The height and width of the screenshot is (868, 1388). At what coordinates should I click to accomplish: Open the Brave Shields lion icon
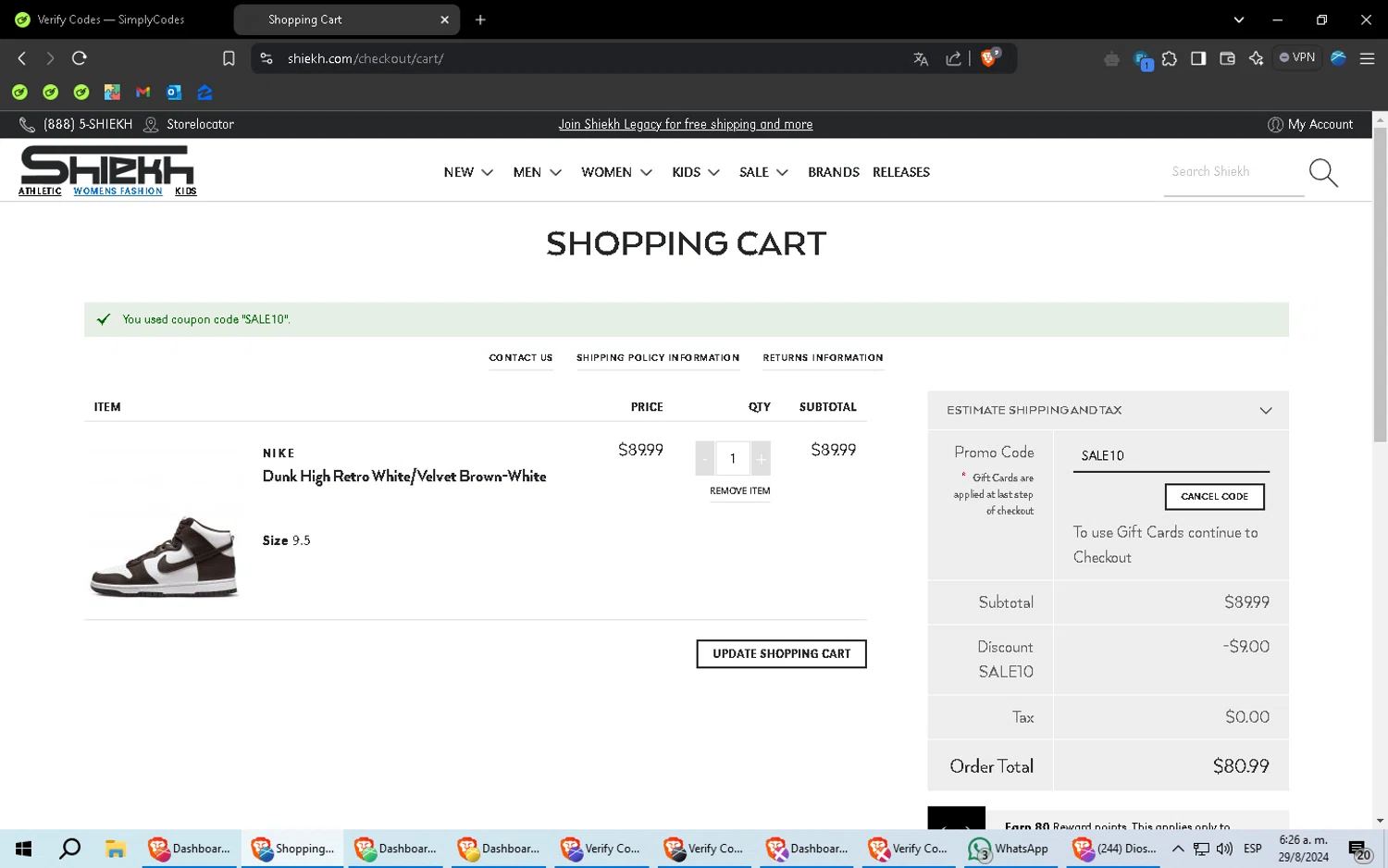(x=989, y=57)
